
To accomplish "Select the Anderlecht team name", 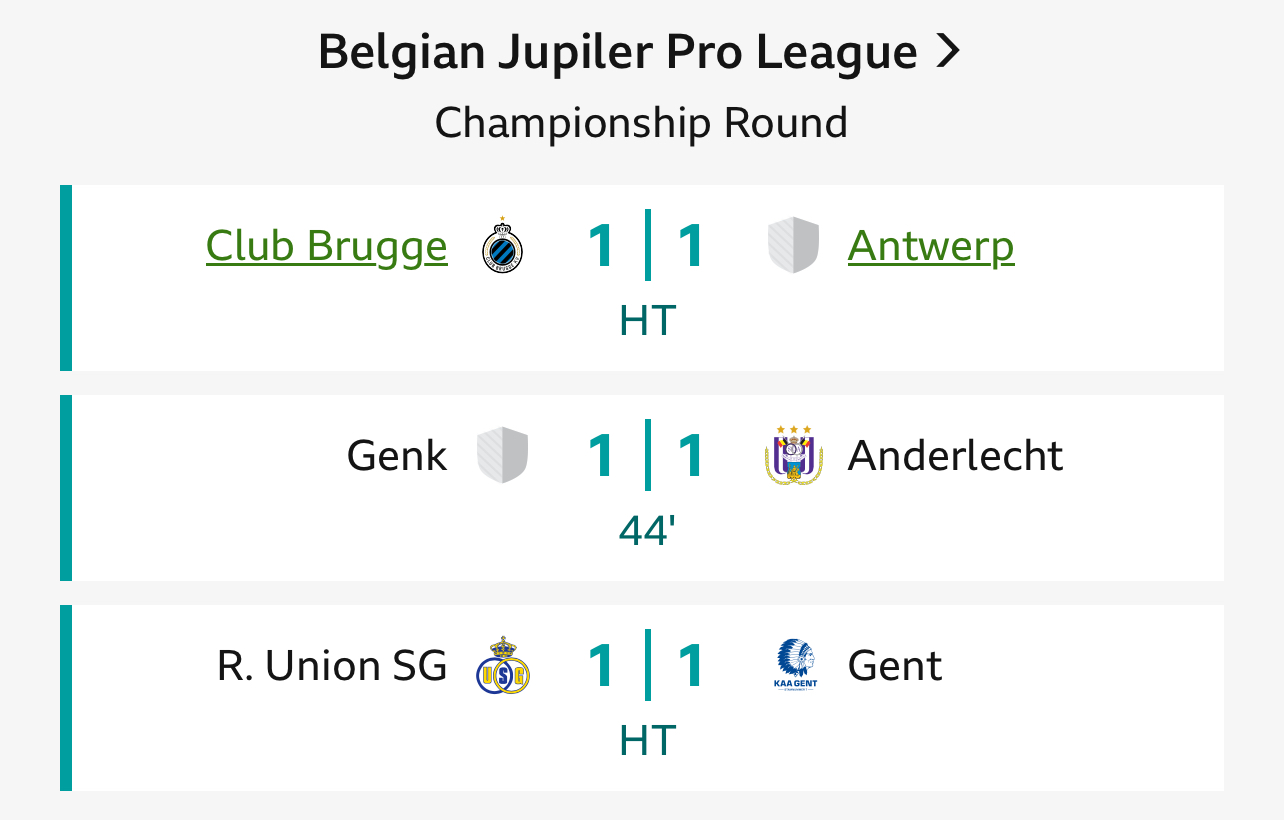I will click(x=956, y=456).
